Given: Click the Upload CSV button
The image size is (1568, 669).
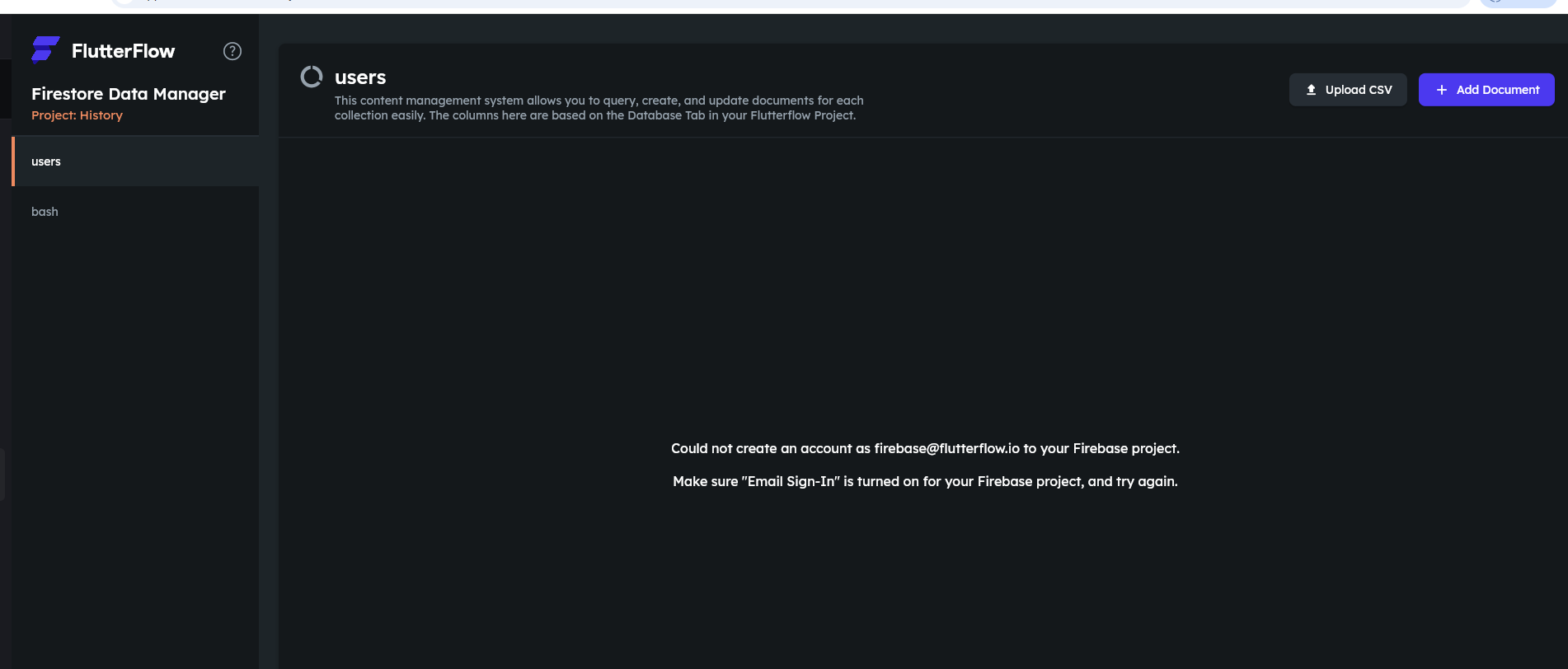Looking at the screenshot, I should click(x=1348, y=90).
